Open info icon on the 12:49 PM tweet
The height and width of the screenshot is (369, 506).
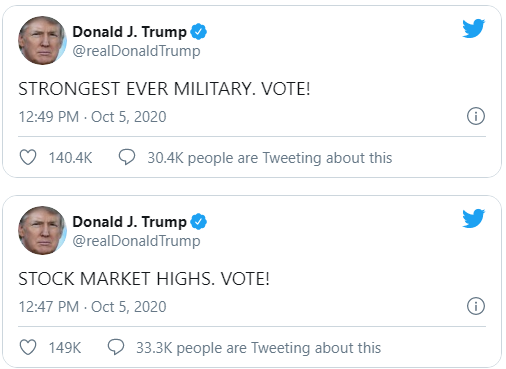tap(476, 116)
